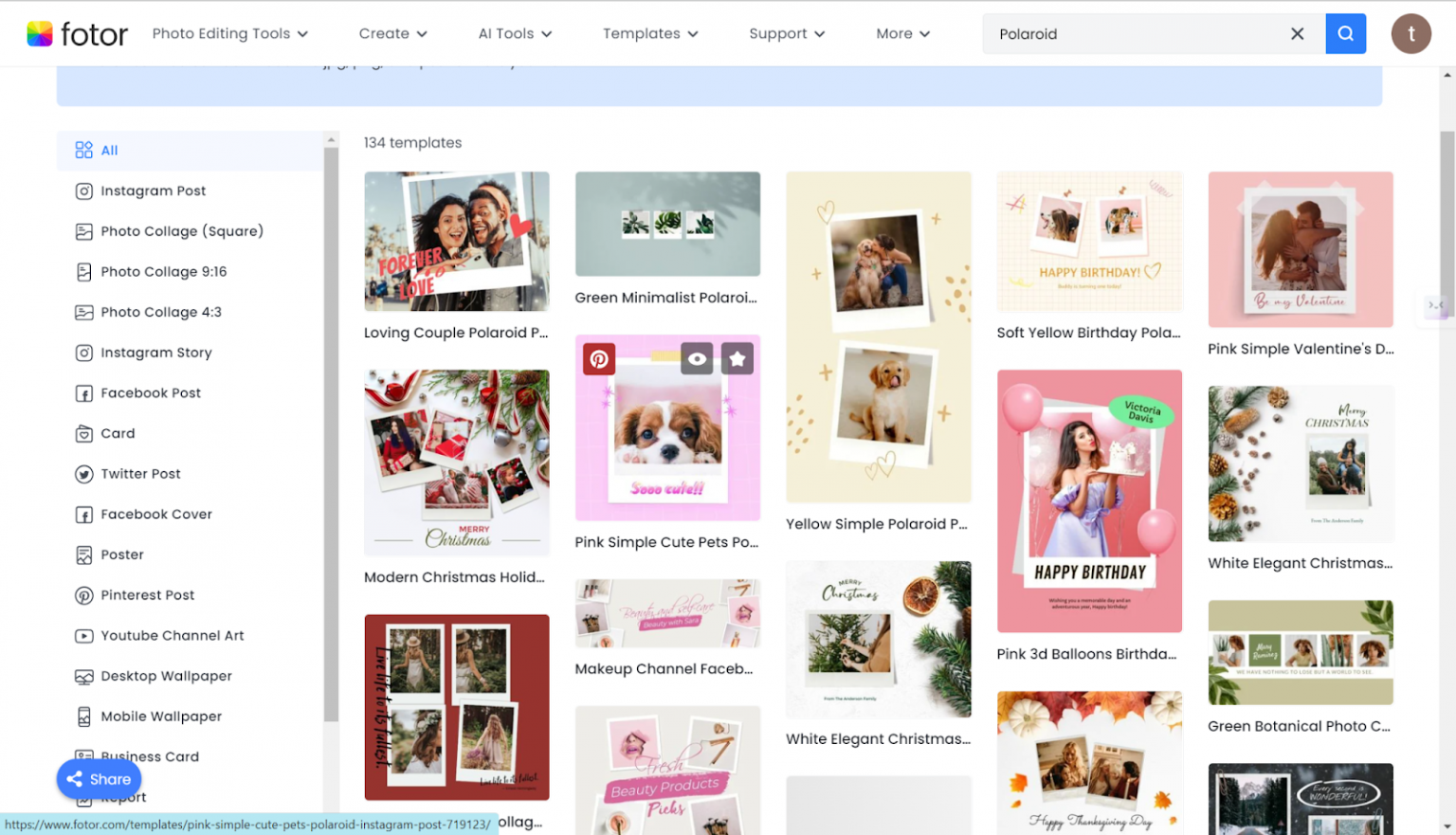The width and height of the screenshot is (1456, 835).
Task: Click the eye preview icon on pet template
Action: (x=697, y=359)
